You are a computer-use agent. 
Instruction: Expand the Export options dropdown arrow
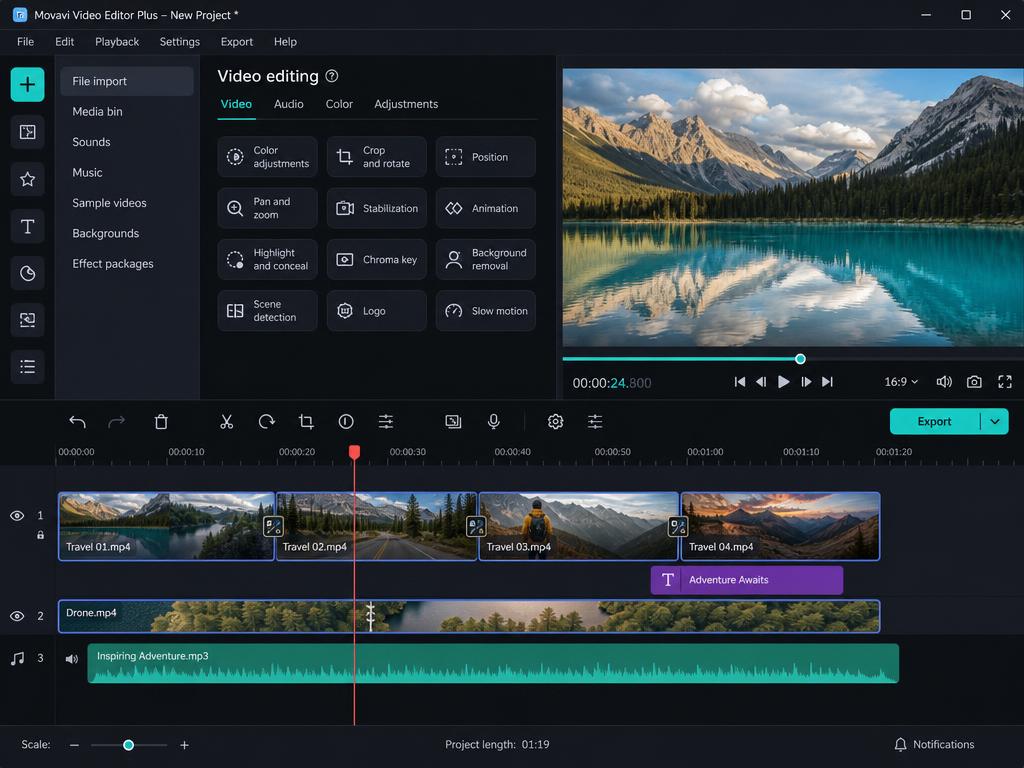click(x=995, y=422)
